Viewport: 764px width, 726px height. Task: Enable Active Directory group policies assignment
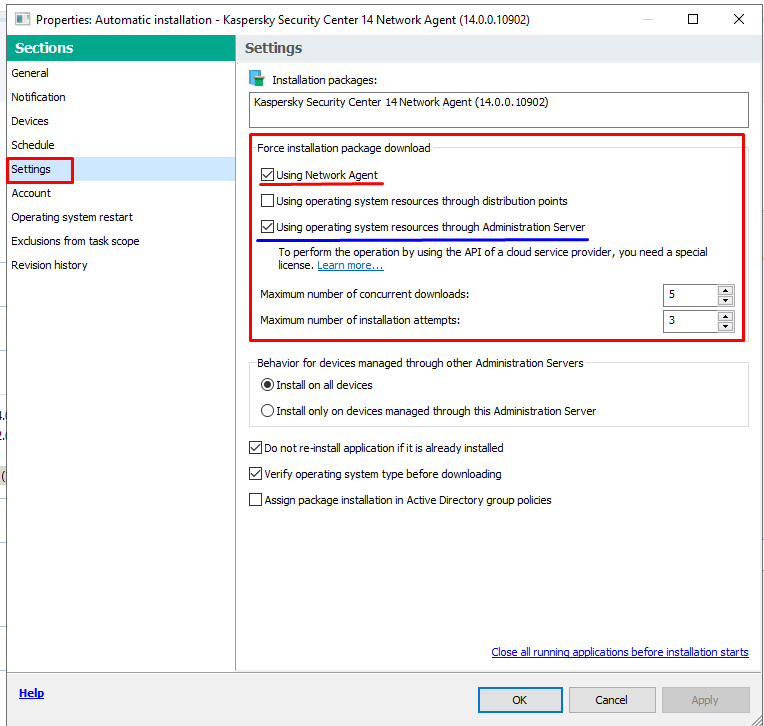[x=255, y=499]
